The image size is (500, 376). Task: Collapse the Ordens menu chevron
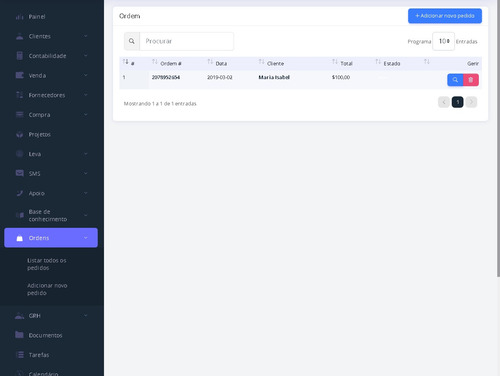pyautogui.click(x=86, y=238)
